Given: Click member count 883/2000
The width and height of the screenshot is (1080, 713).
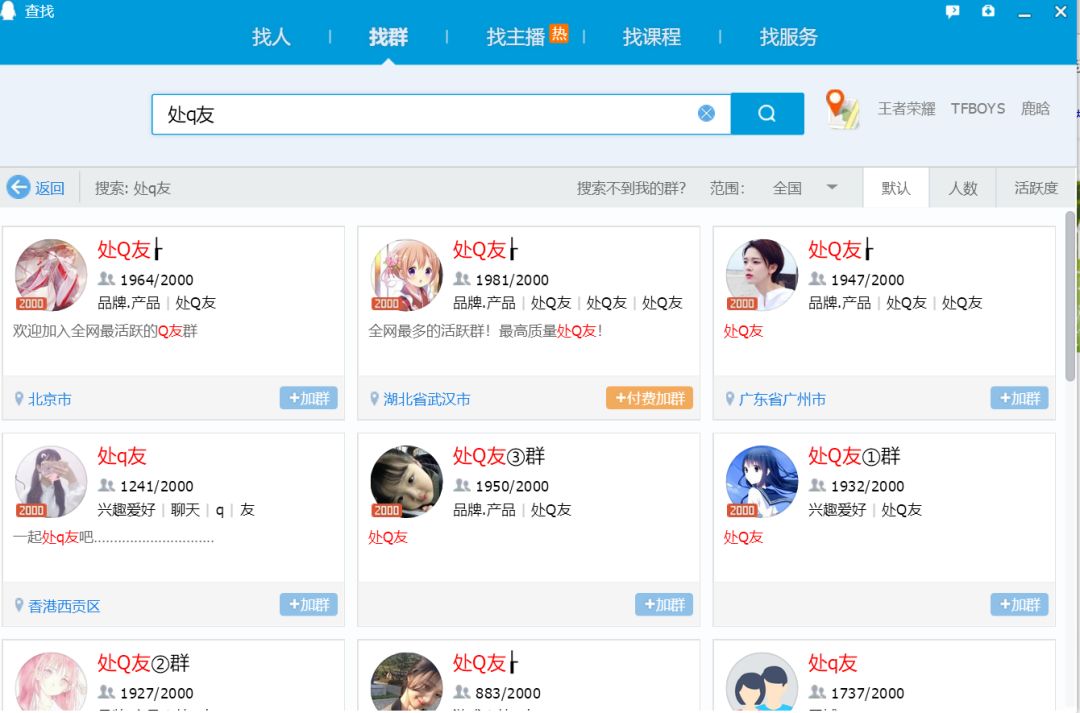Looking at the screenshot, I should click(508, 693).
